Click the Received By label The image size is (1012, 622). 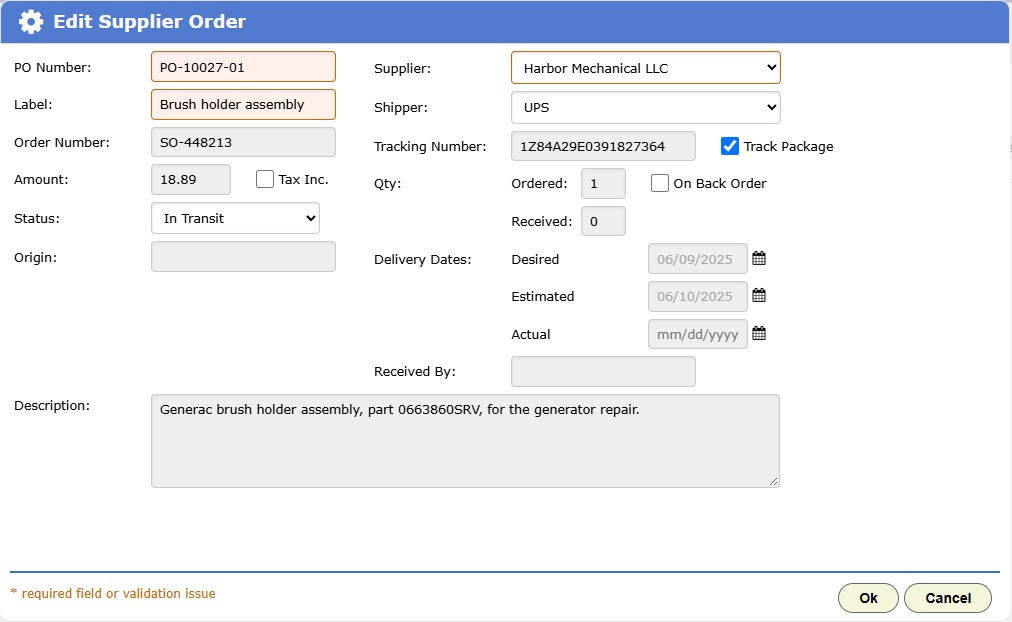click(415, 372)
